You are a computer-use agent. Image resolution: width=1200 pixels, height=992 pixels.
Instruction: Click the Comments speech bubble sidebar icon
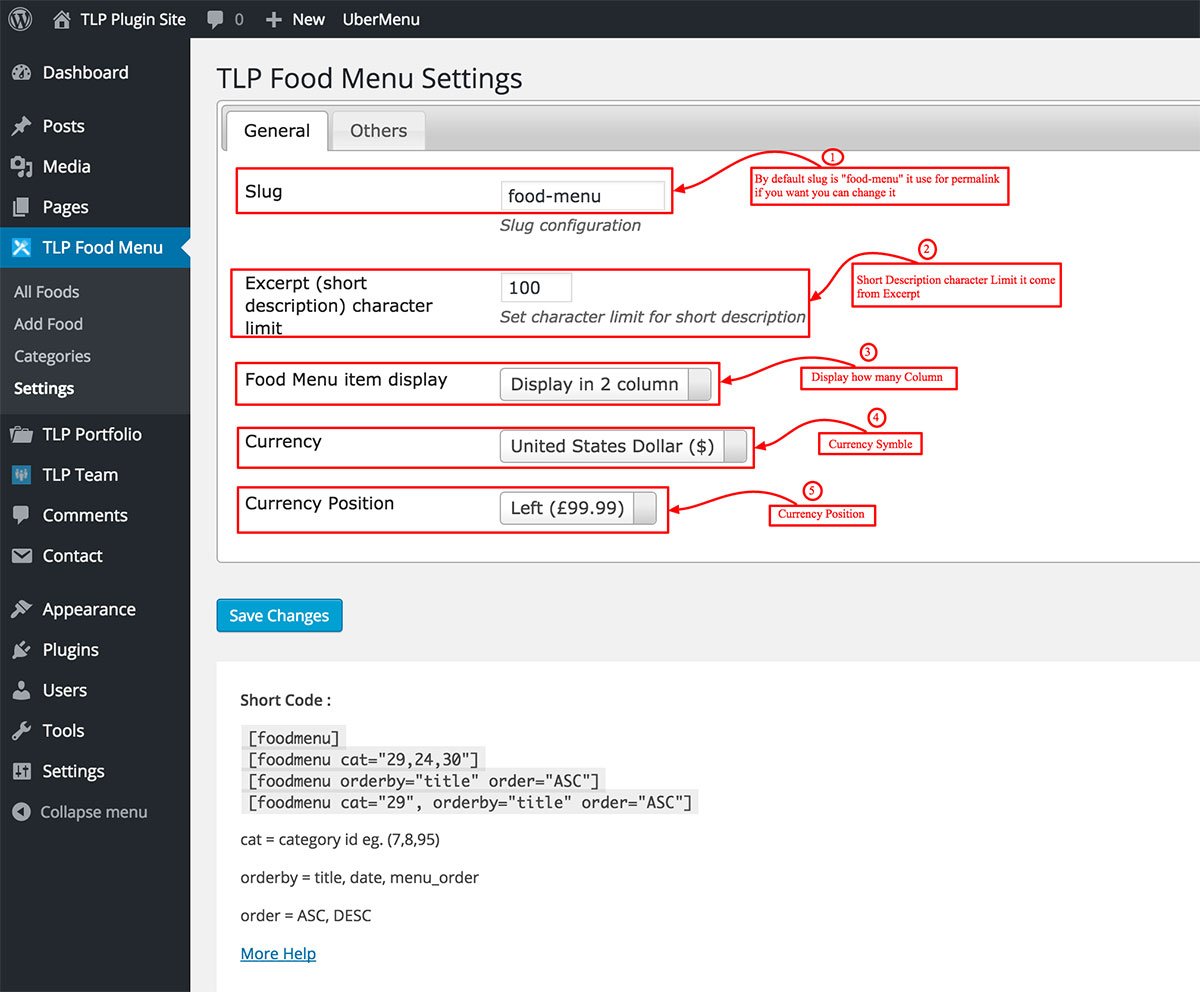pyautogui.click(x=21, y=516)
